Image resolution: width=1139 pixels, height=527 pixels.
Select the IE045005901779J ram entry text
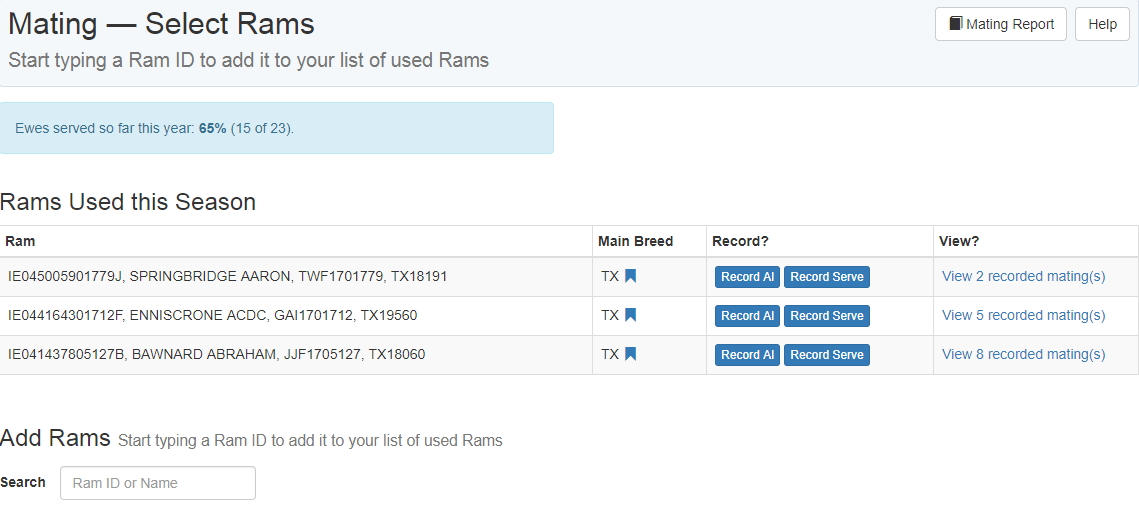coord(227,276)
